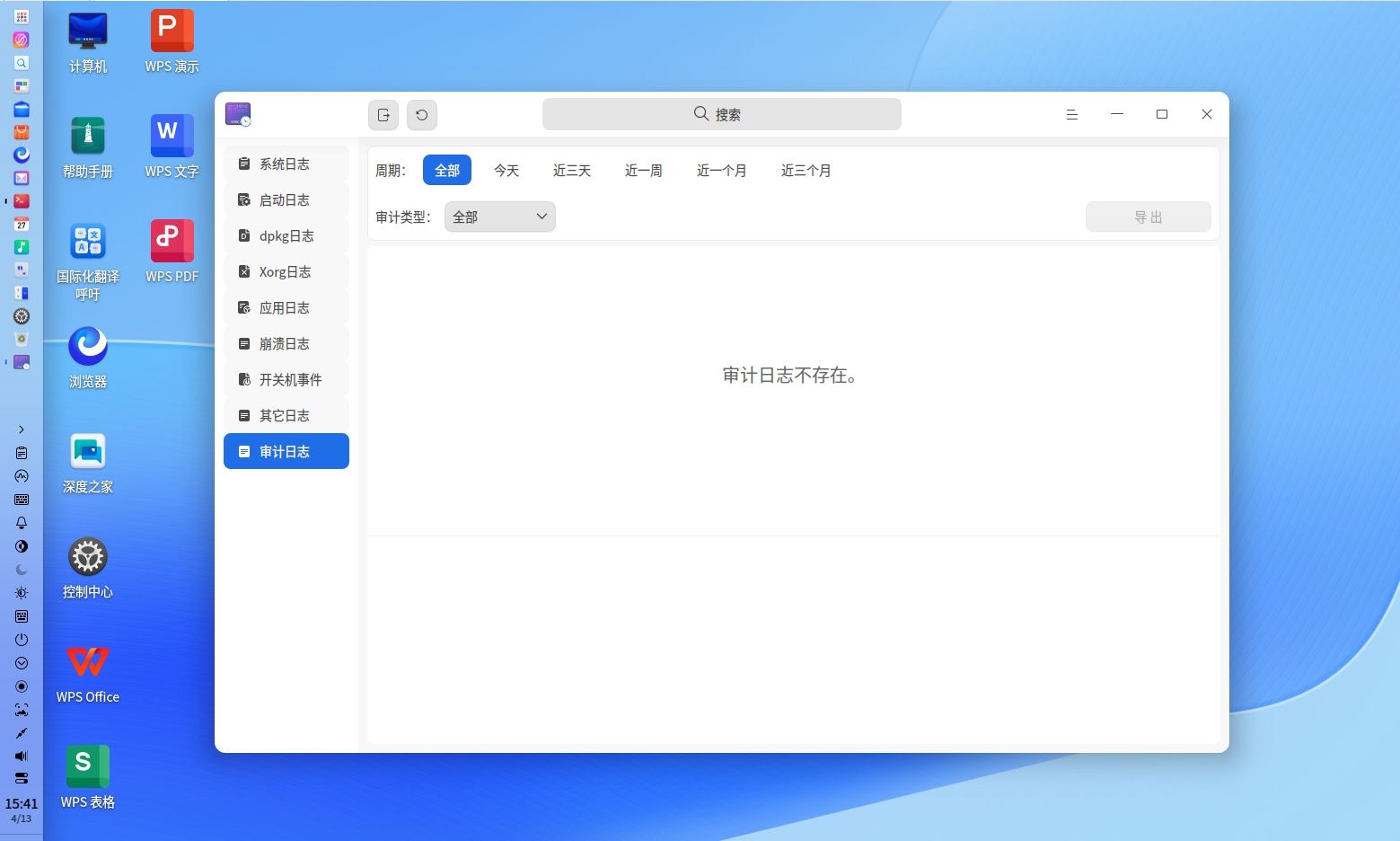Open the 深度之家 desktop icon
Viewport: 1400px width, 841px height.
click(x=88, y=462)
